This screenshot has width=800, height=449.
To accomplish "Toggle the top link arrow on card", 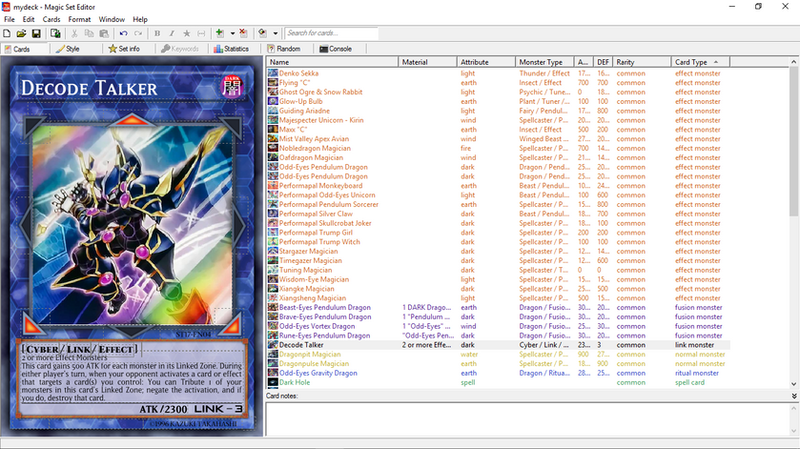I will pos(132,120).
